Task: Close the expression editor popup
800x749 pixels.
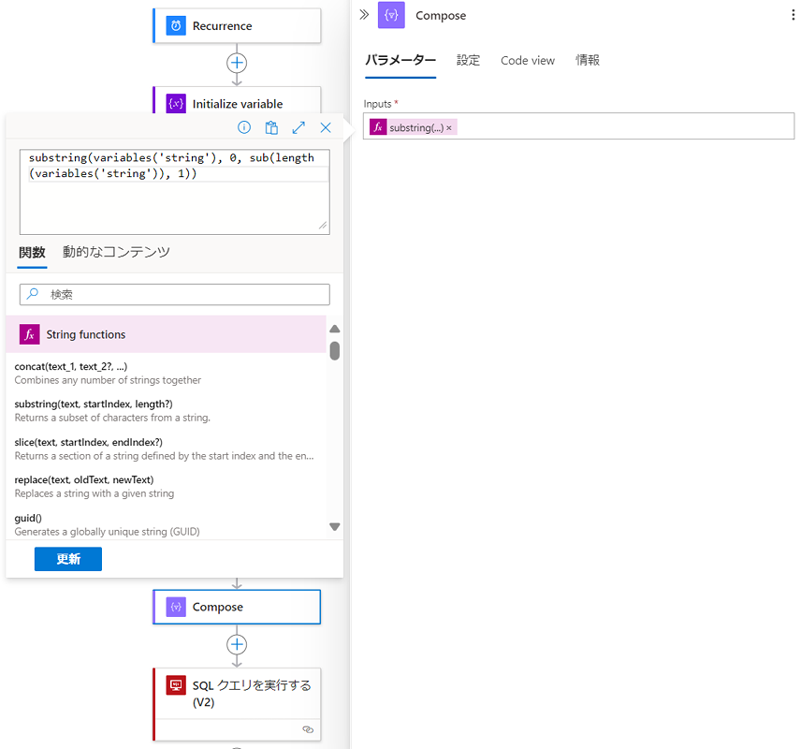Action: tap(326, 128)
